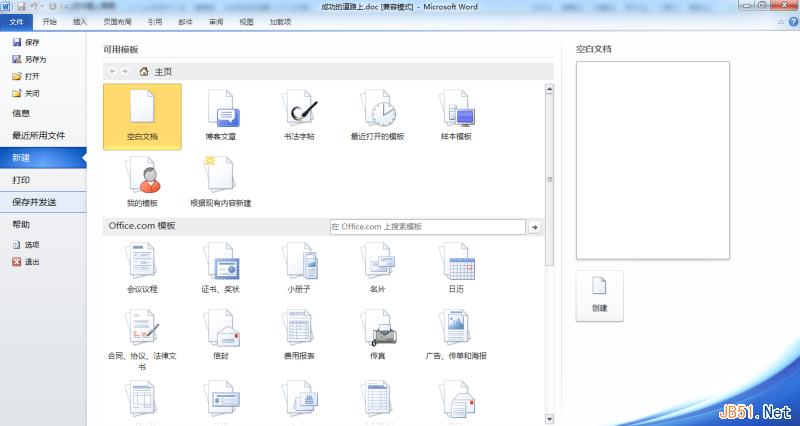Select the 空白文档 blank document template
Screen dimensions: 800x426
(x=142, y=117)
